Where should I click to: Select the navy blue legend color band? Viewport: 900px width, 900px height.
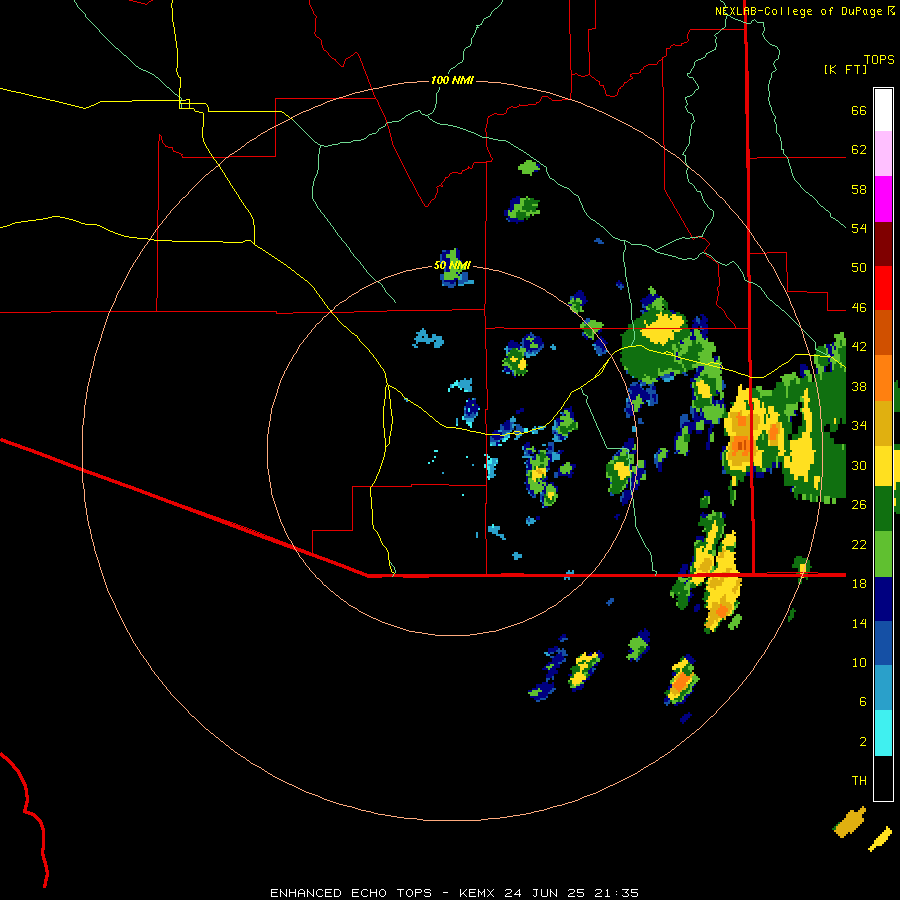883,599
